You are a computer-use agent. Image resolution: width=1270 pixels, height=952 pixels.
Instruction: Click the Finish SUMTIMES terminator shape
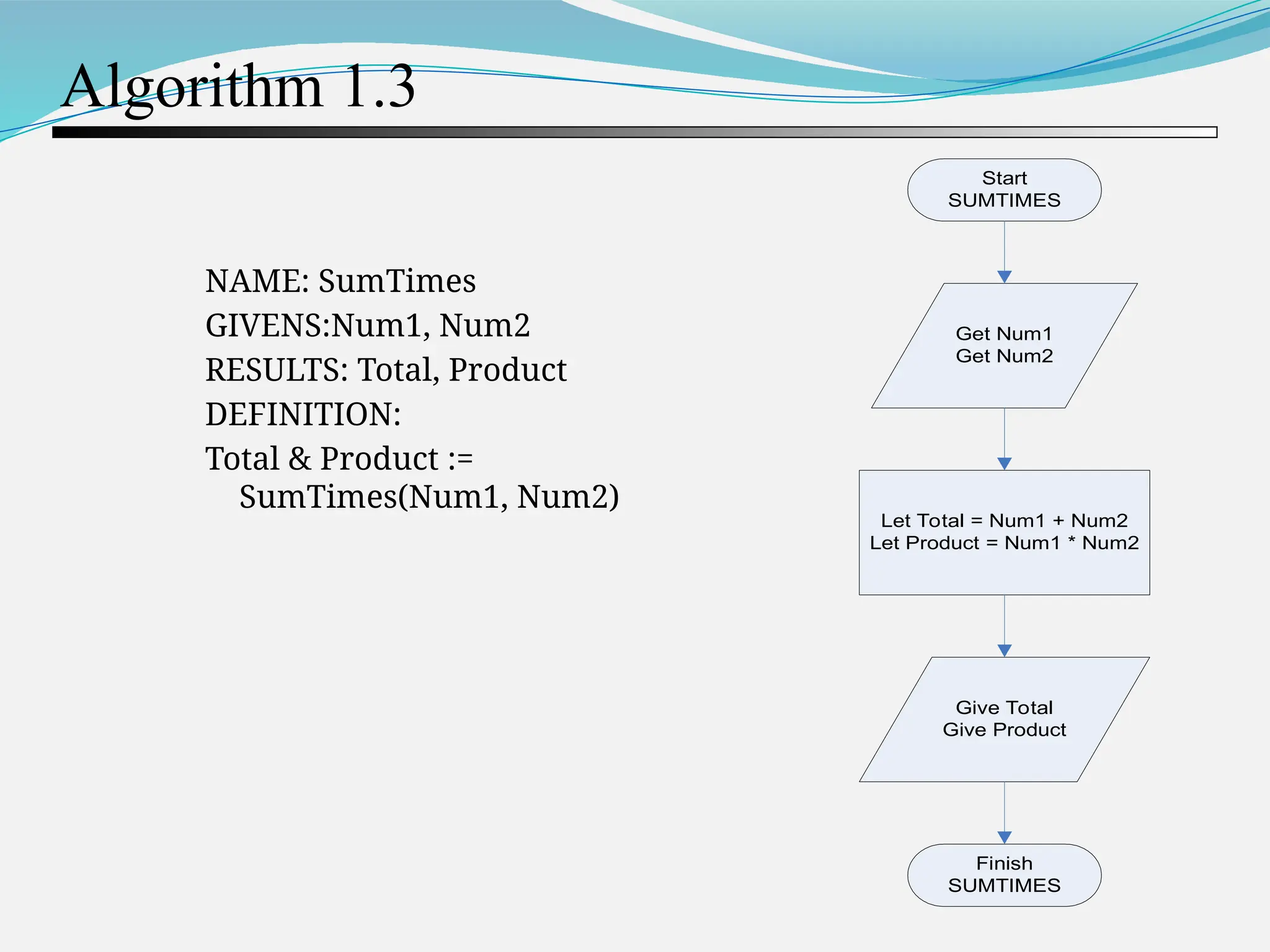click(x=1004, y=875)
